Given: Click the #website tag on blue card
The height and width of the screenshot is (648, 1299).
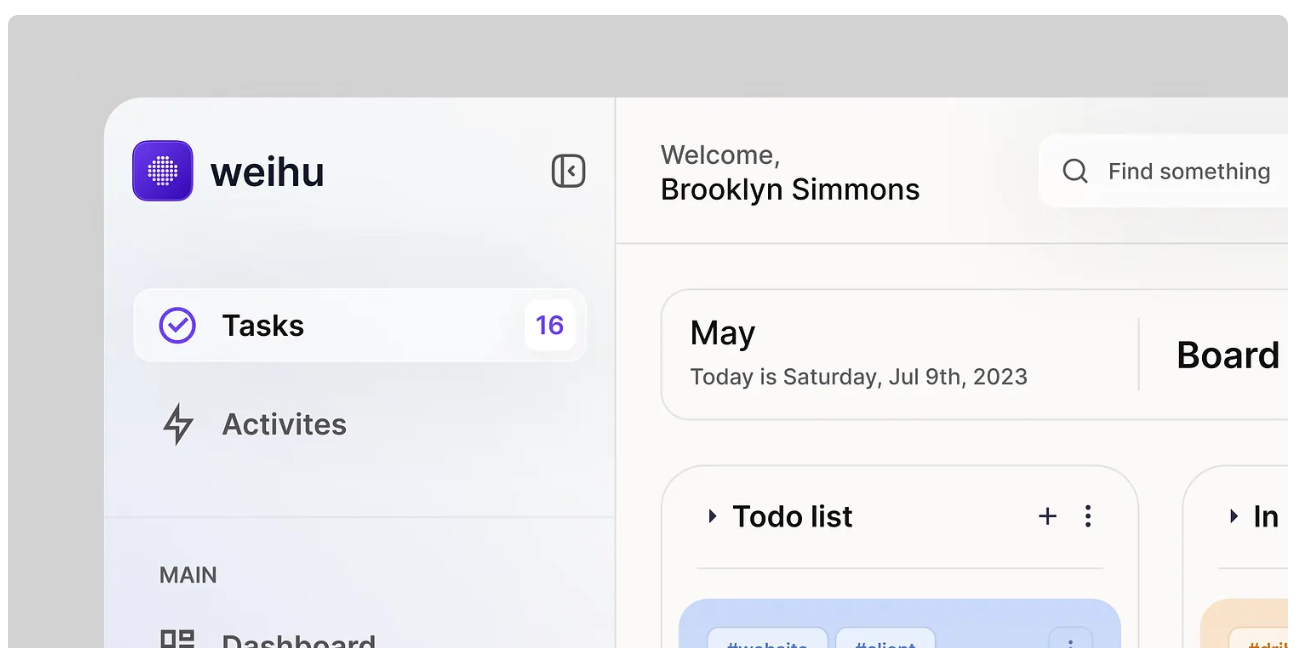Looking at the screenshot, I should click(x=767, y=641).
